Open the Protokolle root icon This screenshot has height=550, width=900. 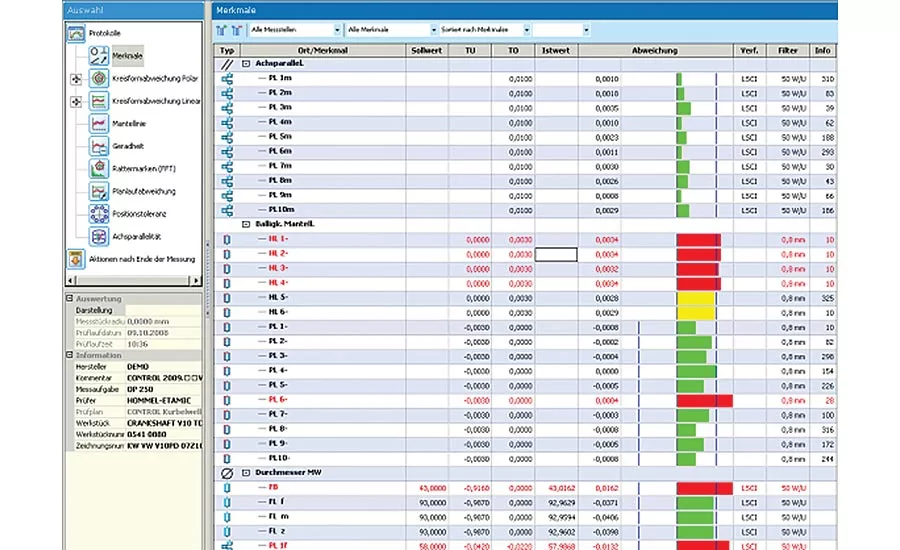click(75, 33)
